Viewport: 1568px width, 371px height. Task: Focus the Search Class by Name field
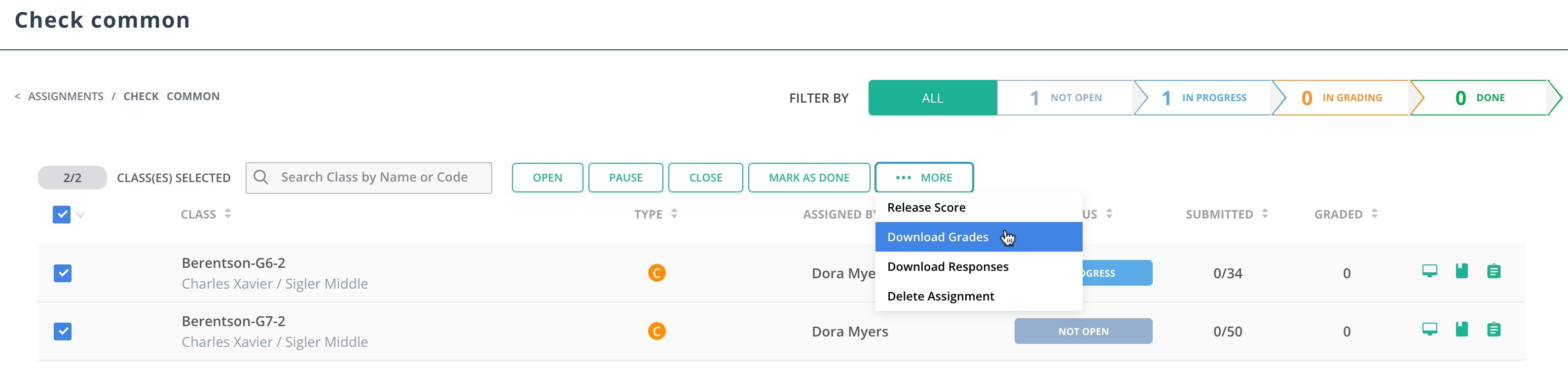coord(369,177)
